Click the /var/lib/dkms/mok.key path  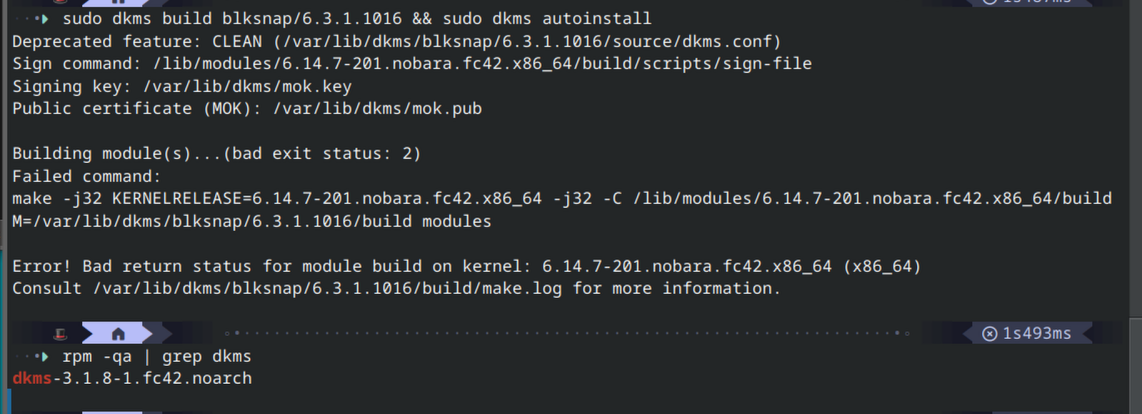coord(247,87)
